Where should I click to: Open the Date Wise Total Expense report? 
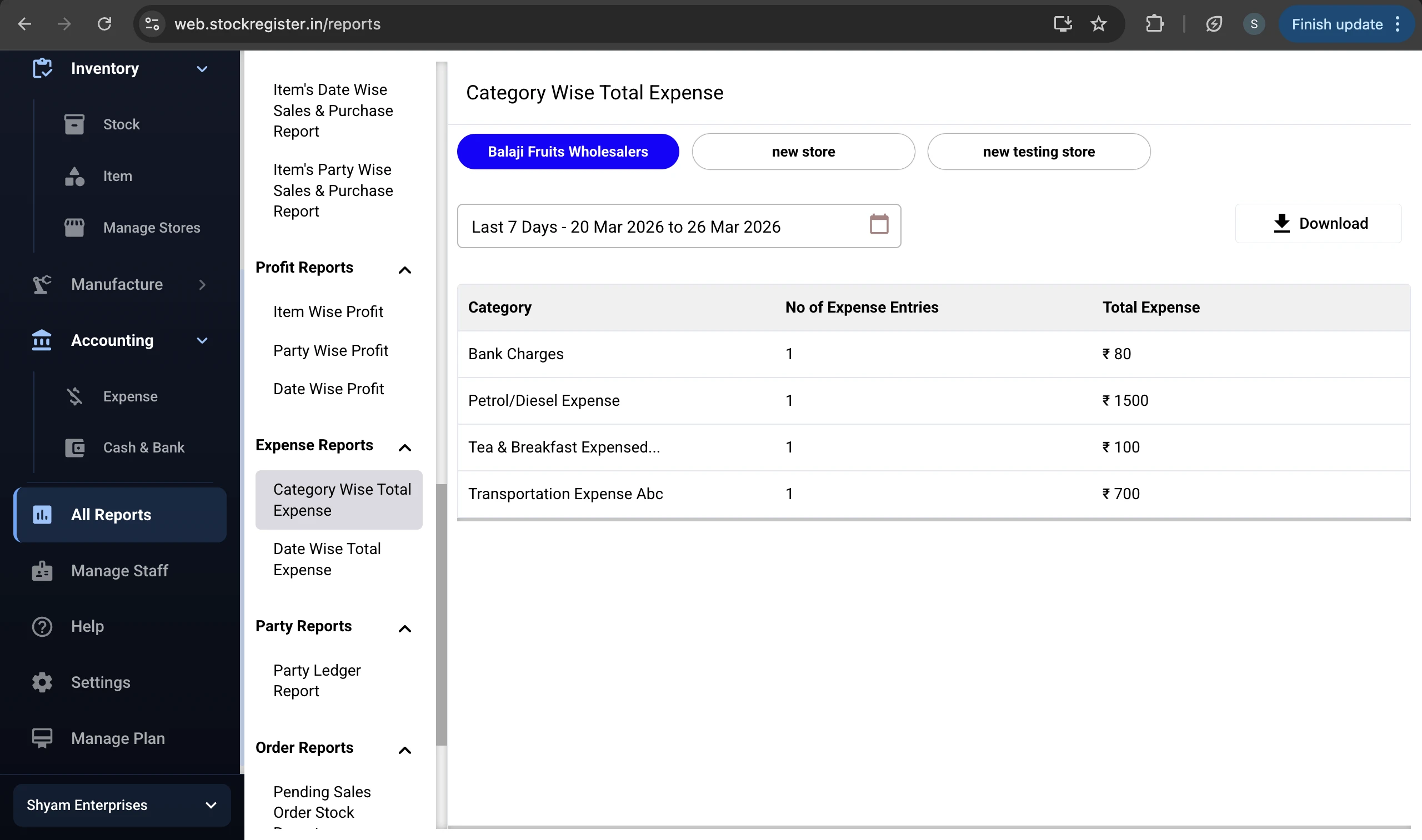[x=327, y=559]
